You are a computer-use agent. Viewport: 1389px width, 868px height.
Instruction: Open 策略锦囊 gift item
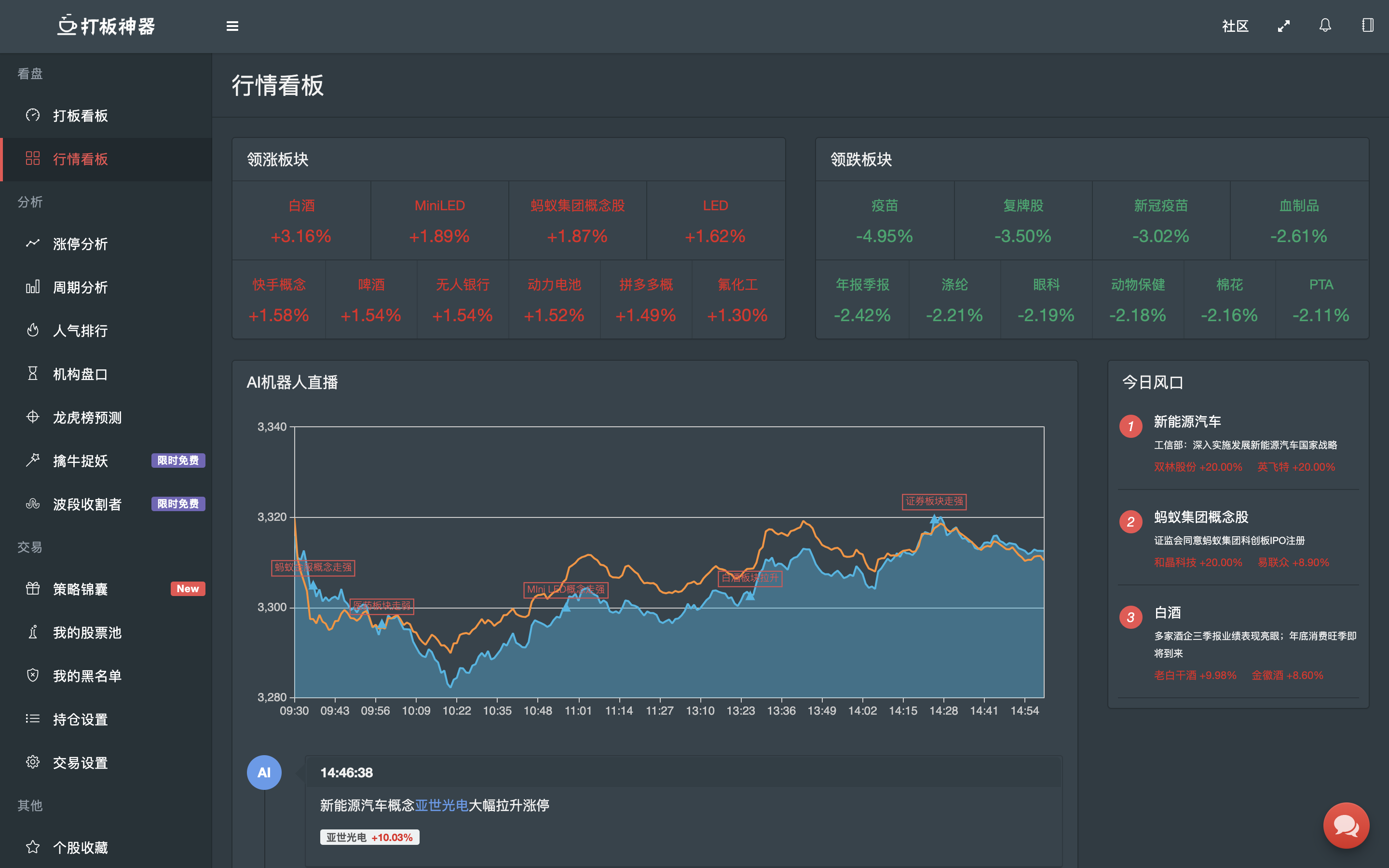pyautogui.click(x=81, y=589)
